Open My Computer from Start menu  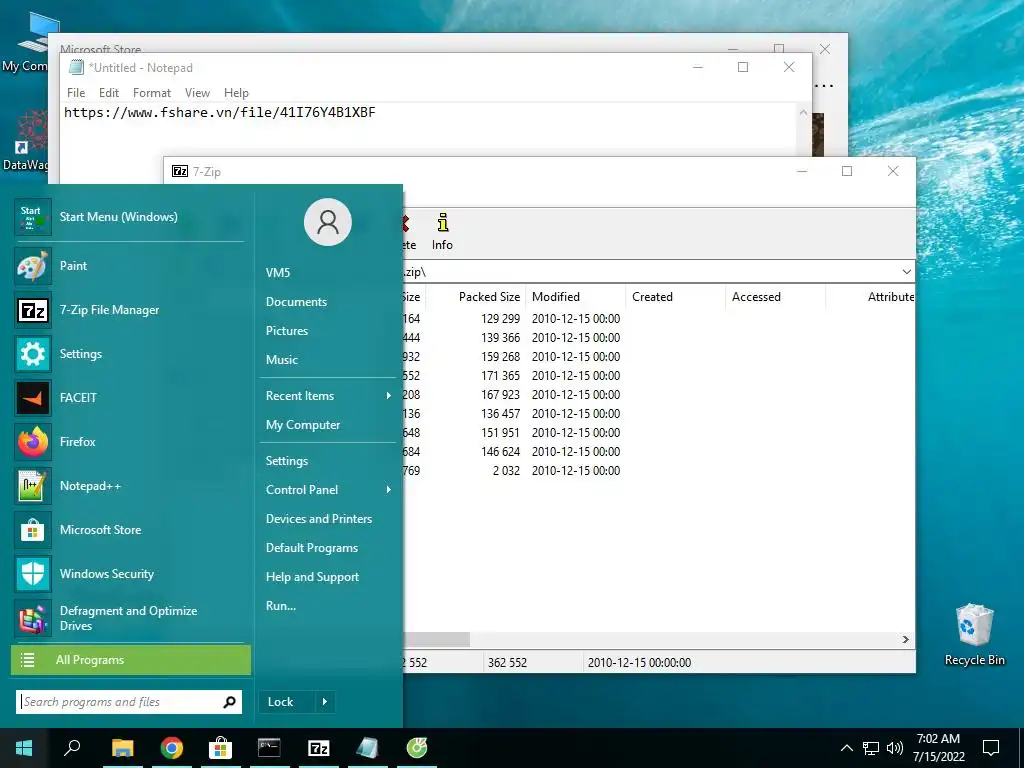click(303, 424)
